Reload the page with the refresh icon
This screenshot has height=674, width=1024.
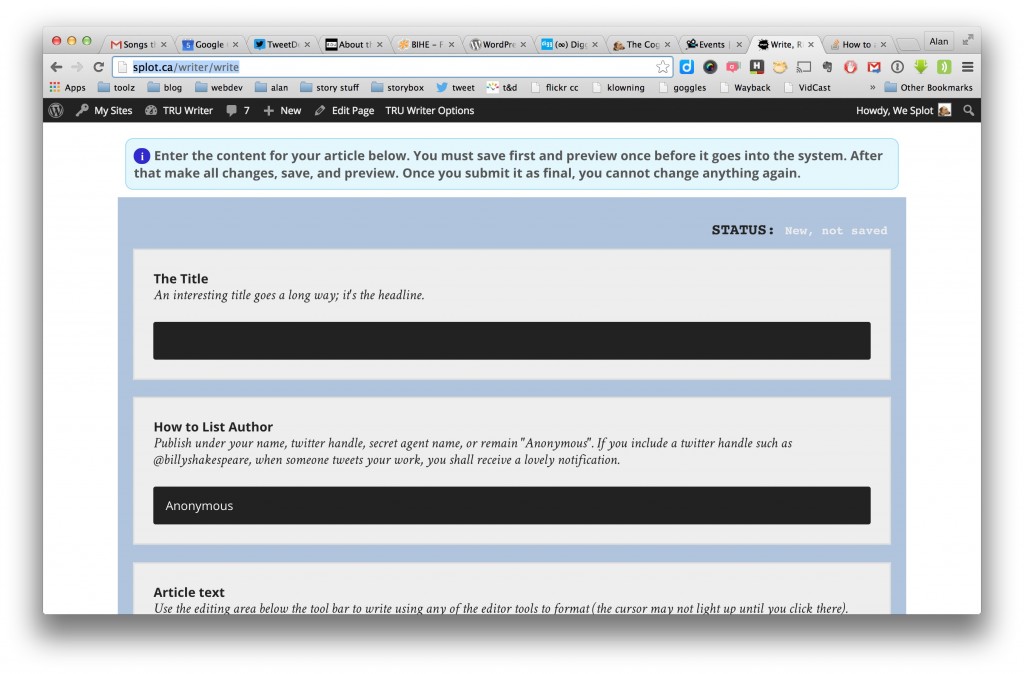coord(99,67)
